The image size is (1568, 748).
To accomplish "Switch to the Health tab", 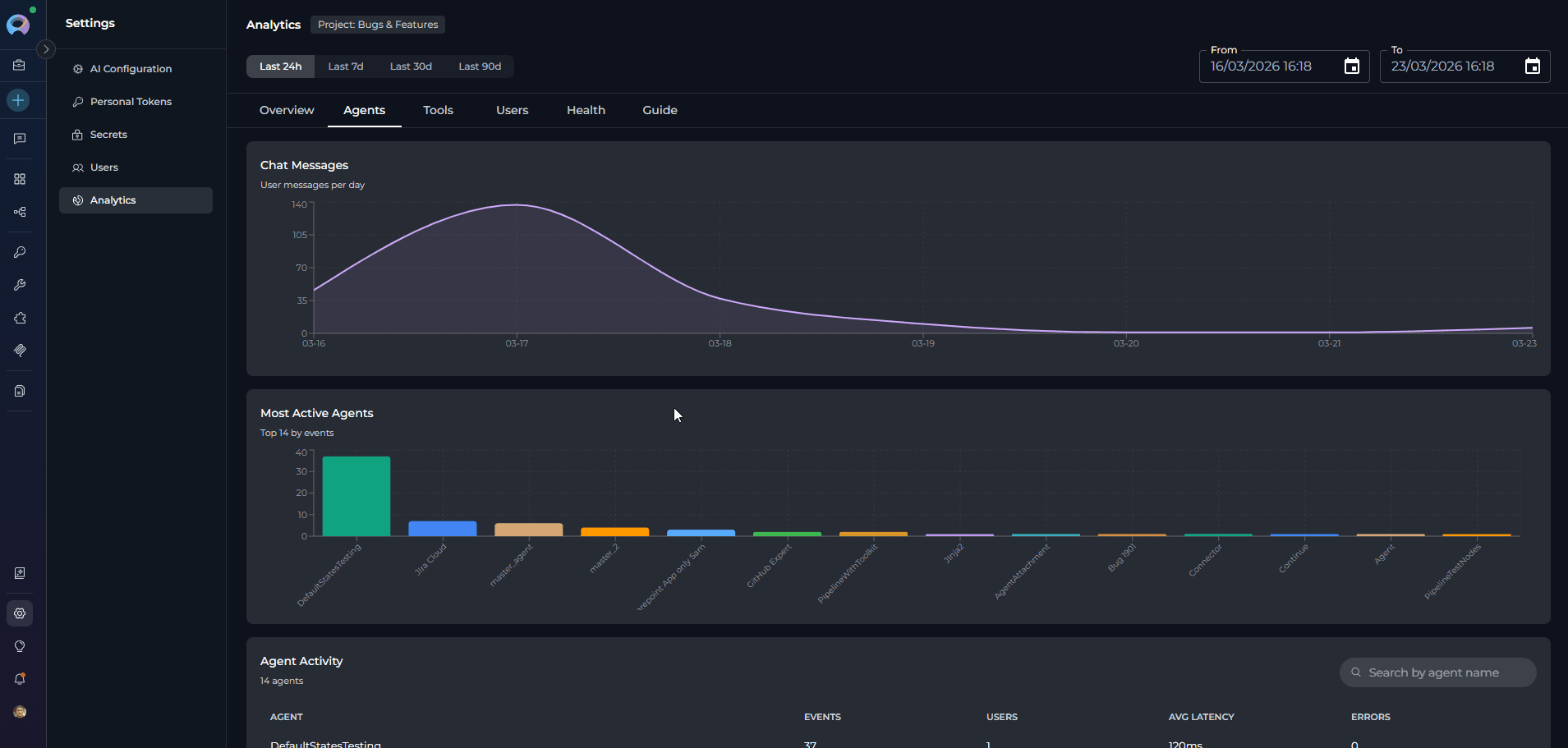I will coord(586,110).
